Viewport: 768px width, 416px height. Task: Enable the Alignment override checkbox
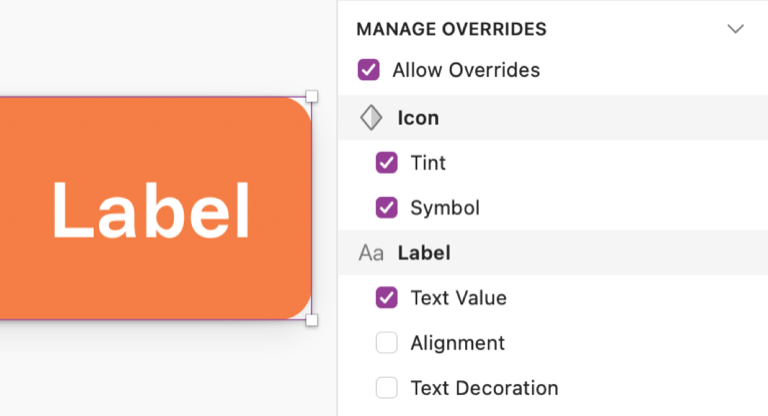pyautogui.click(x=387, y=343)
